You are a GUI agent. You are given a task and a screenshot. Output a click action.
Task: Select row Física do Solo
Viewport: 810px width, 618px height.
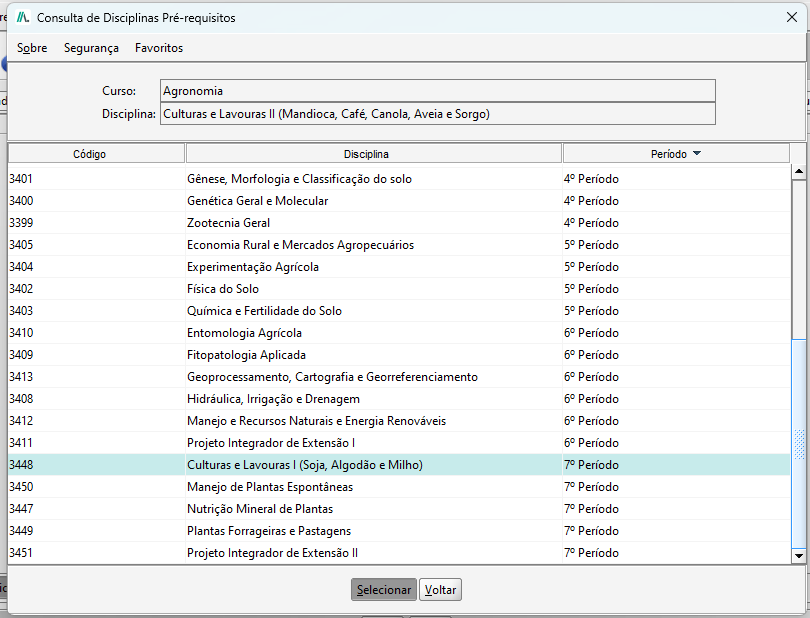399,289
